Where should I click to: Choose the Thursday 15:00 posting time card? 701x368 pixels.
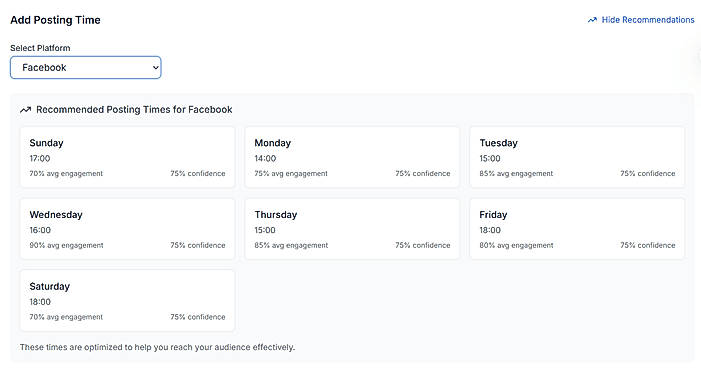pos(352,229)
